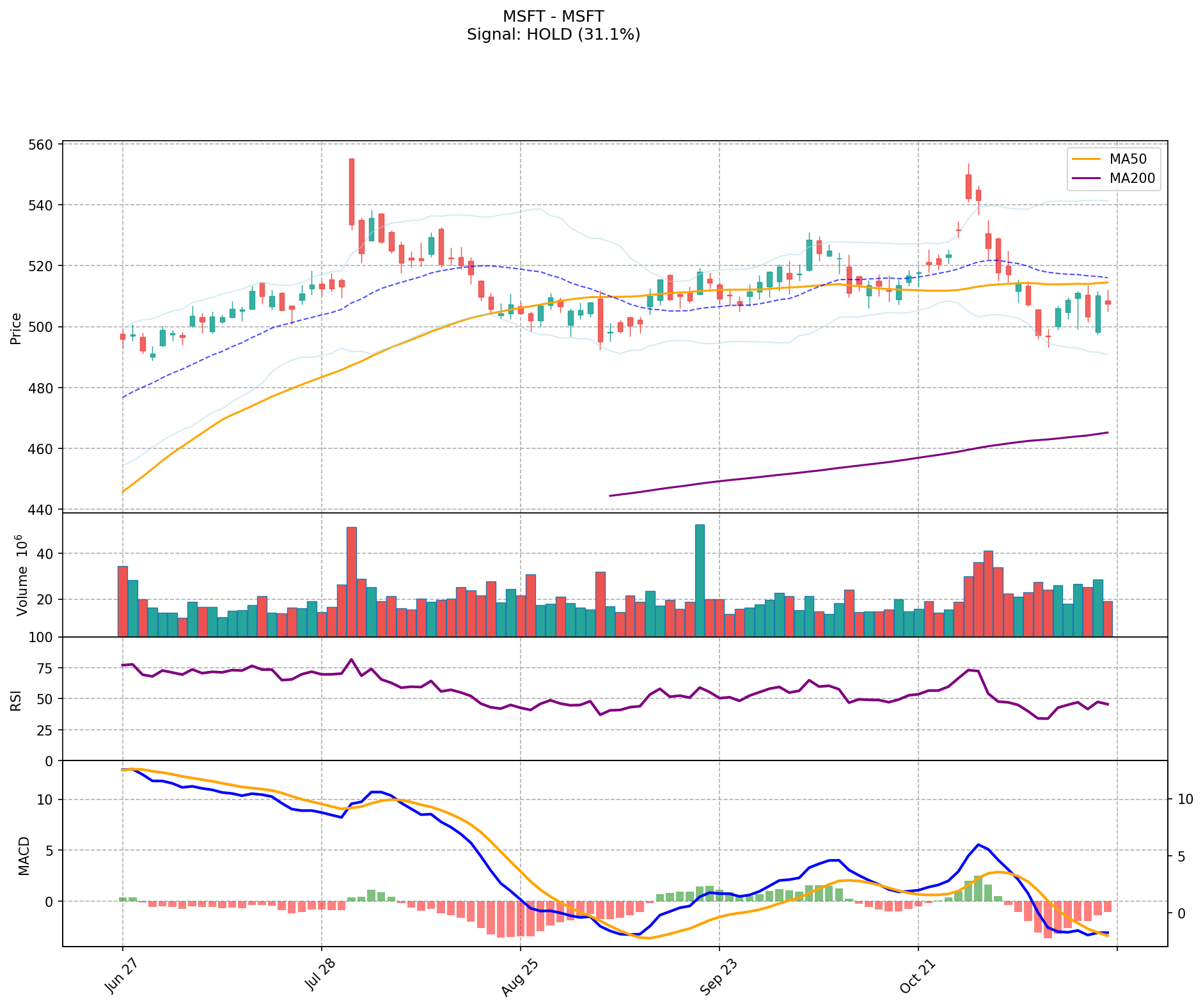The height and width of the screenshot is (1008, 1203).
Task: Click the tallest red volume bar
Action: coord(351,581)
